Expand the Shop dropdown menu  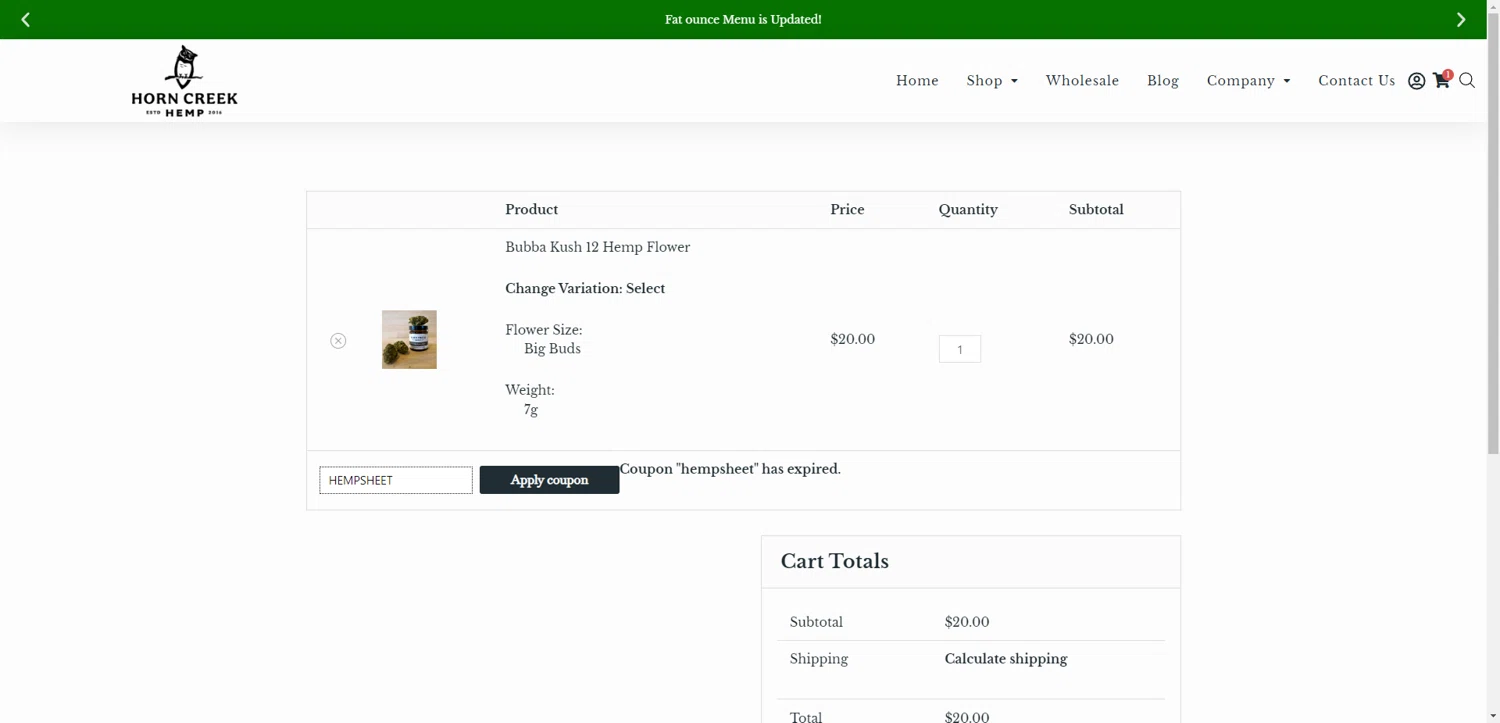click(x=992, y=81)
